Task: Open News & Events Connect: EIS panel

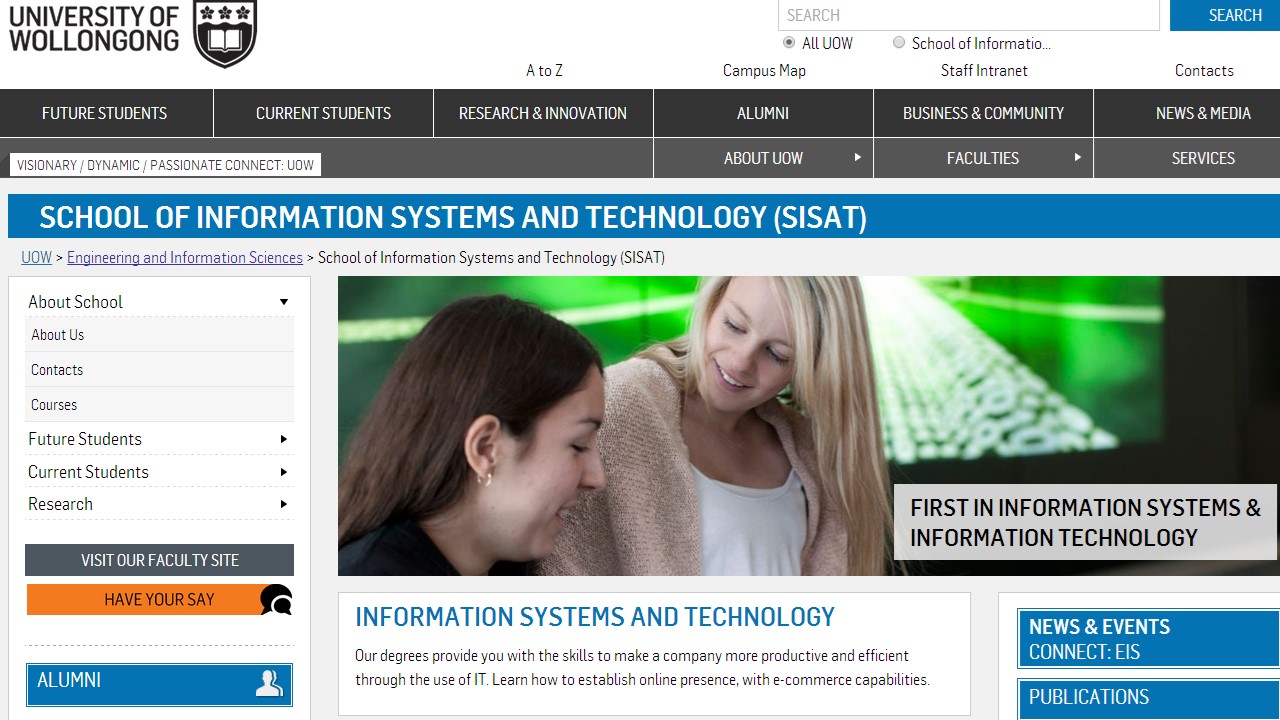Action: coord(1148,639)
